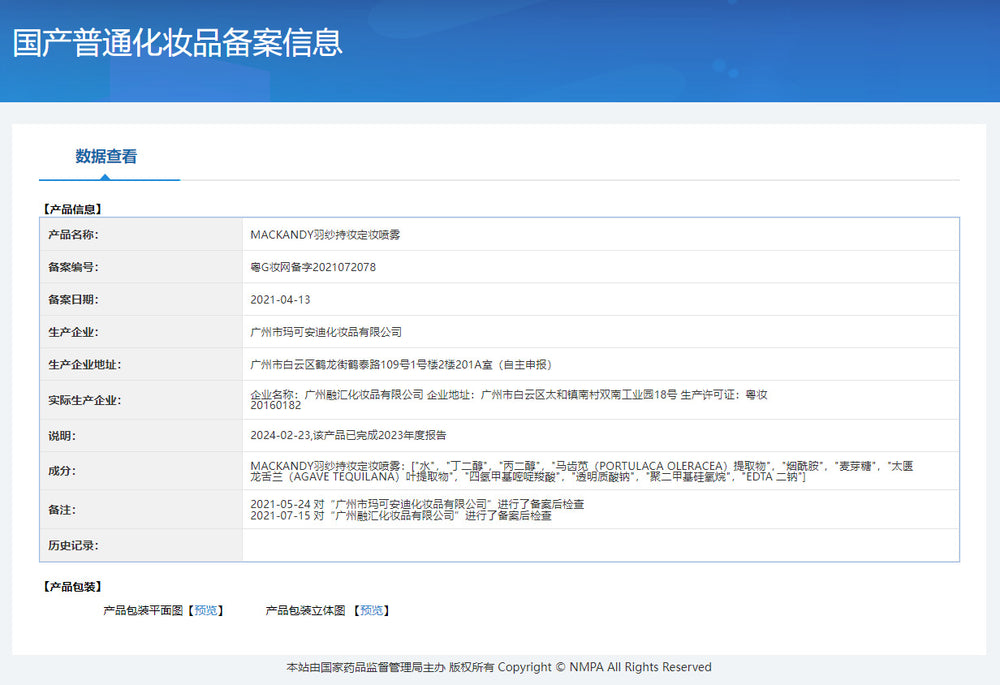Click the 备案日期 row label
Viewport: 1000px width, 685px height.
click(73, 300)
